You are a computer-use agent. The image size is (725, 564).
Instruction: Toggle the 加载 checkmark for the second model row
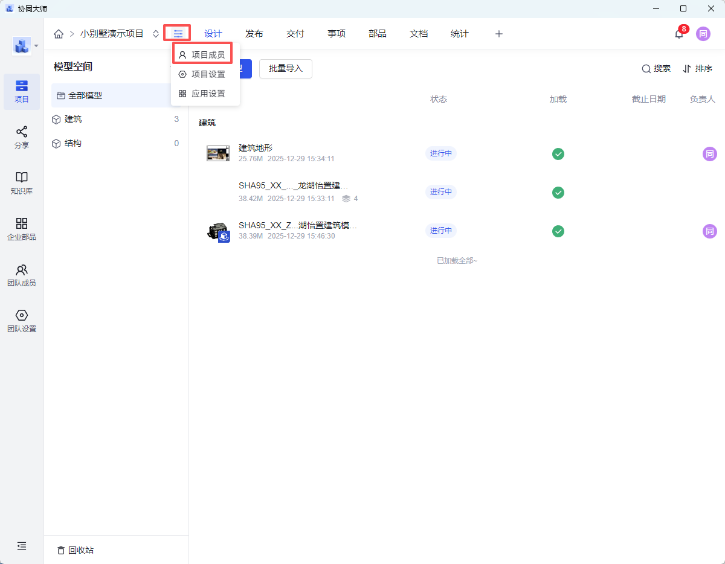click(x=558, y=192)
